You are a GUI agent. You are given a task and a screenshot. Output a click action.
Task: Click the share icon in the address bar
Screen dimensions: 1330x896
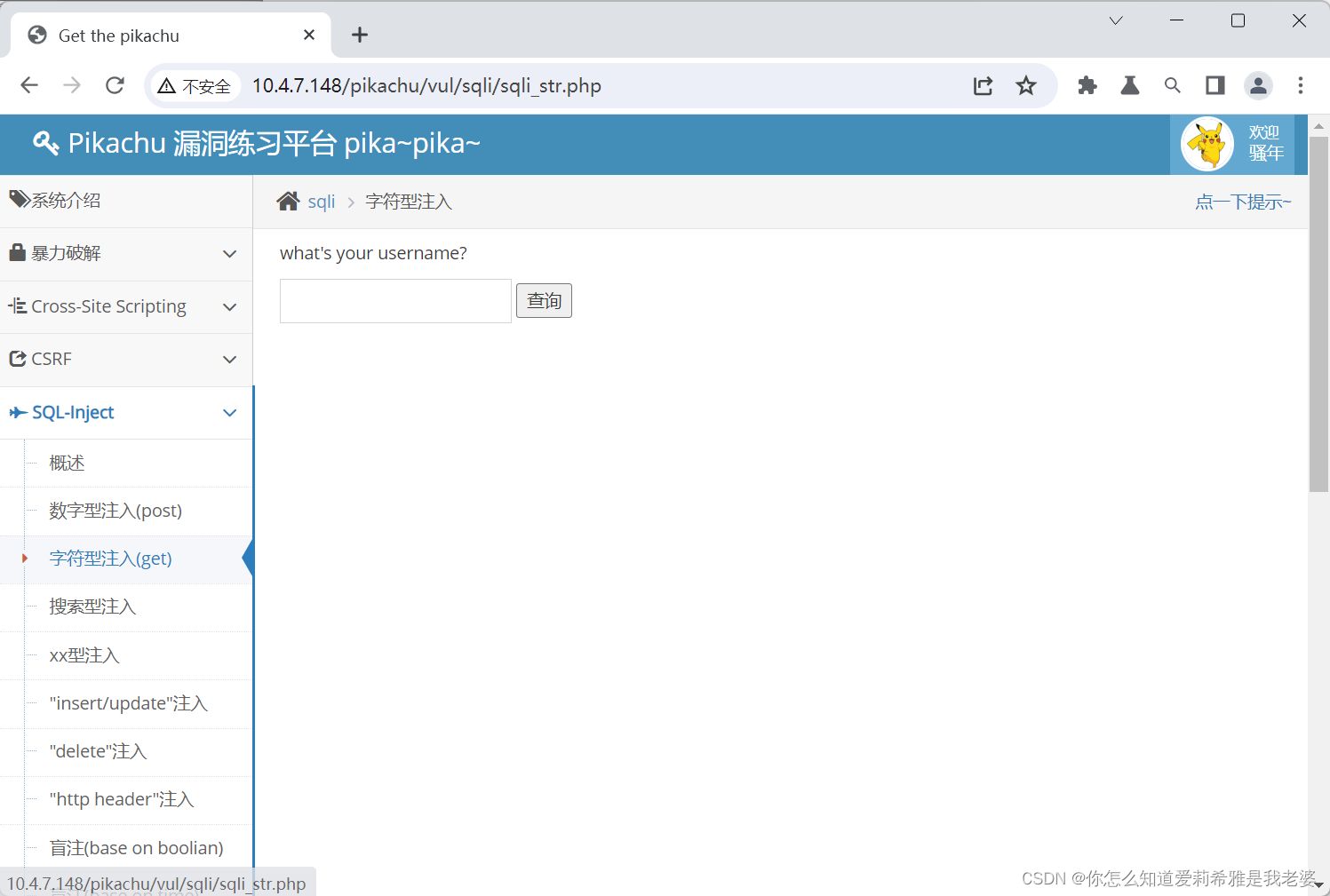click(983, 85)
